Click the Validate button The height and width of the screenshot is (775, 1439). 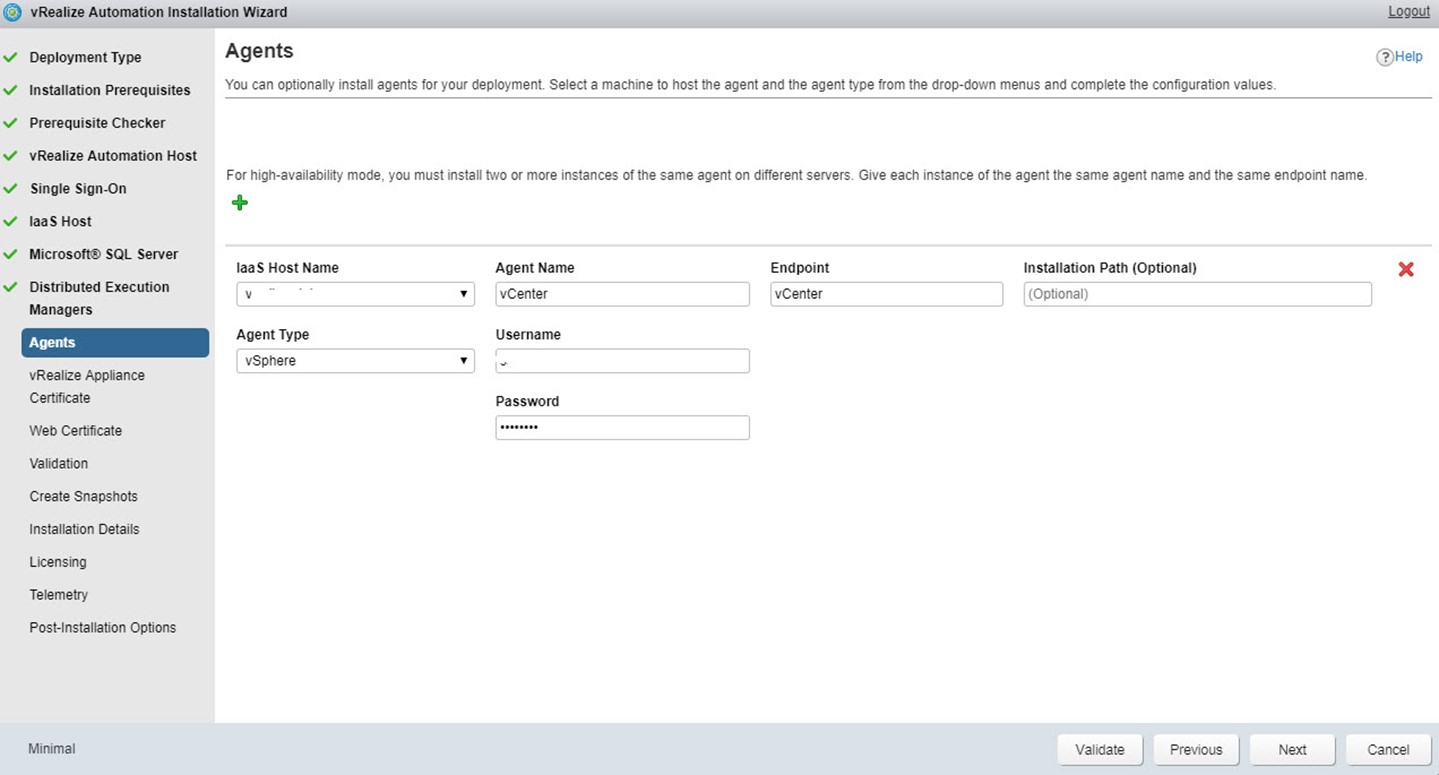(x=1100, y=750)
